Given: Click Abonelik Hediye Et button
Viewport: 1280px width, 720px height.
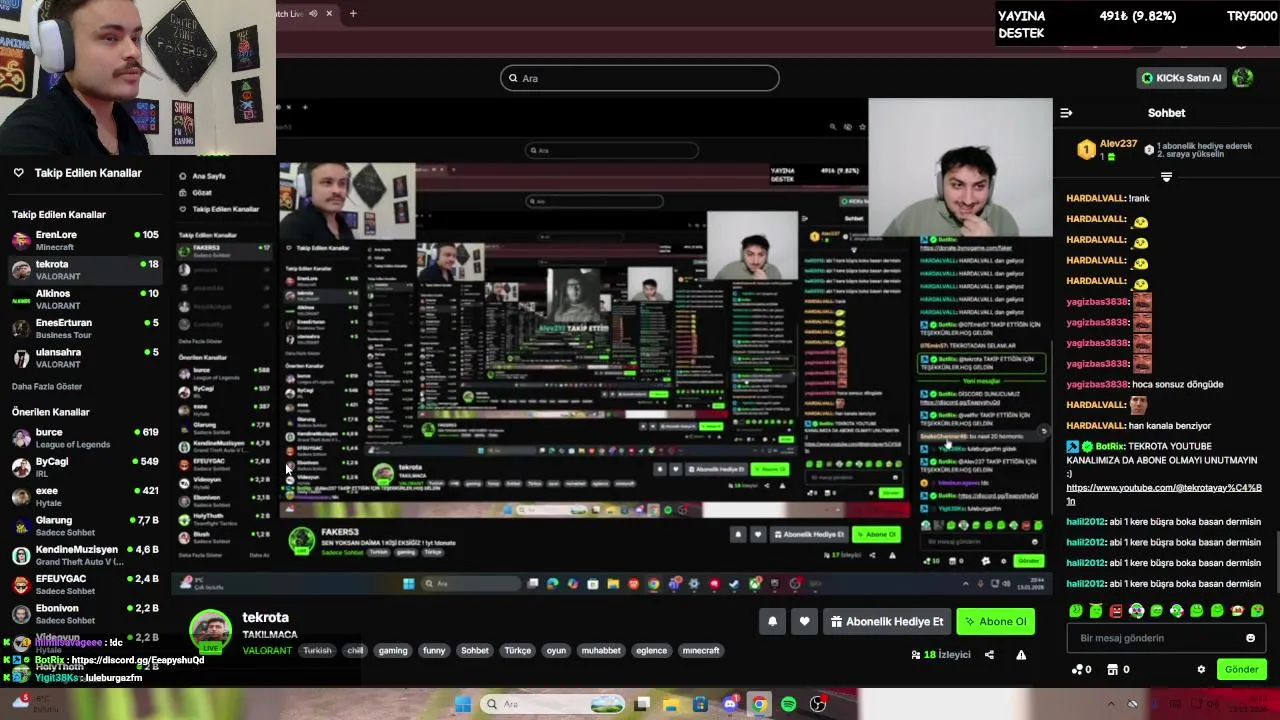Looking at the screenshot, I should click(887, 621).
